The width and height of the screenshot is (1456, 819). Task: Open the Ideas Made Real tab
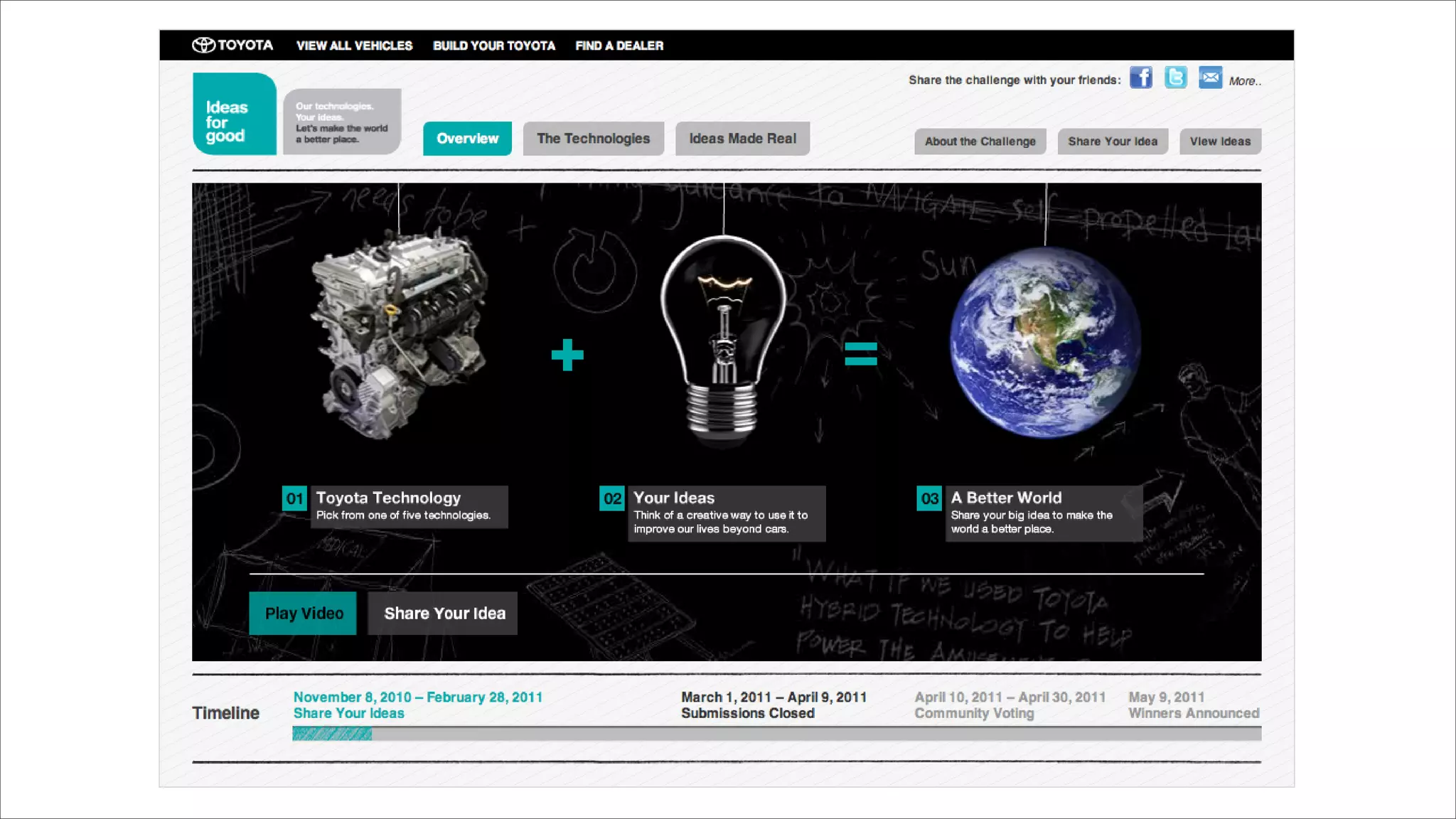[x=742, y=139]
